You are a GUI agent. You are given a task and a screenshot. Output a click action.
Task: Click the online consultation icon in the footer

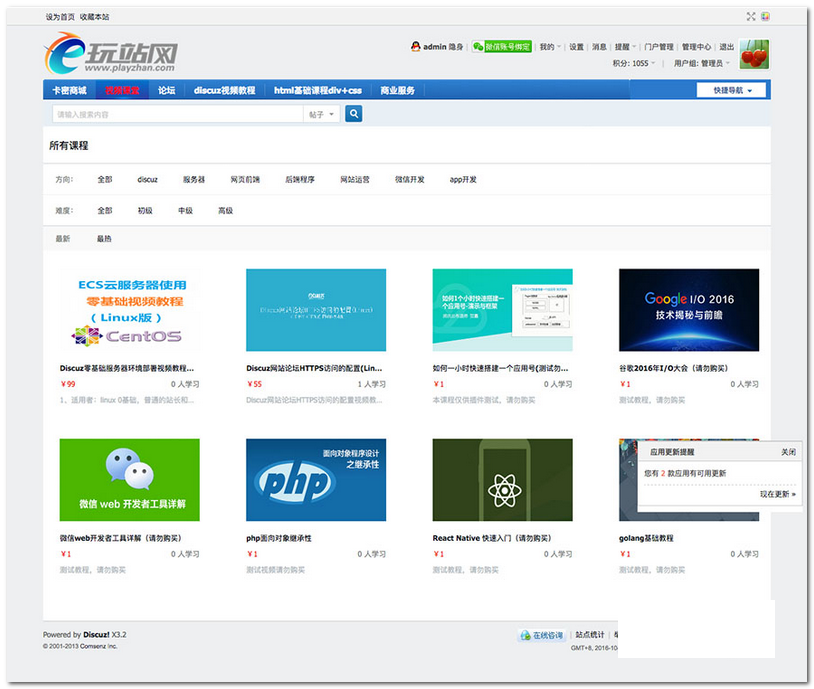[541, 635]
